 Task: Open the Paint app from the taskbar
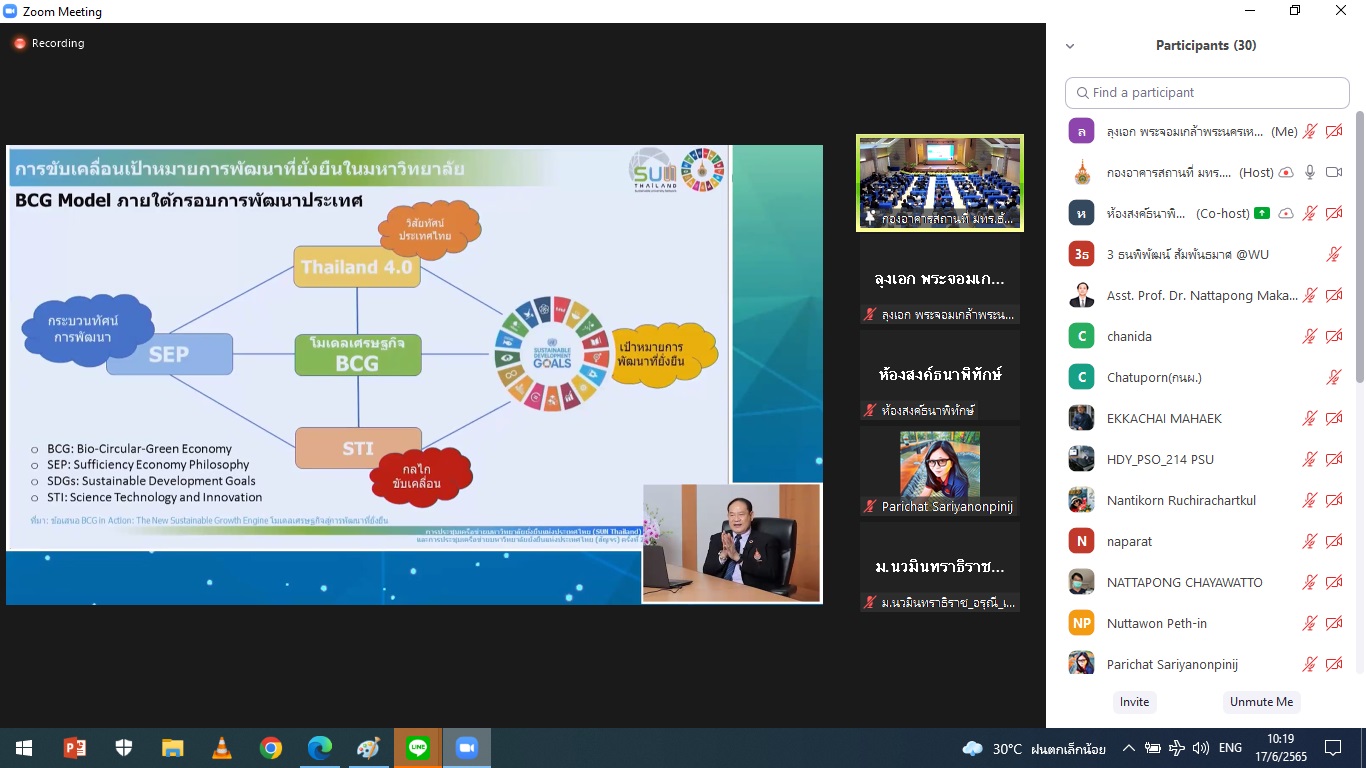[x=368, y=748]
